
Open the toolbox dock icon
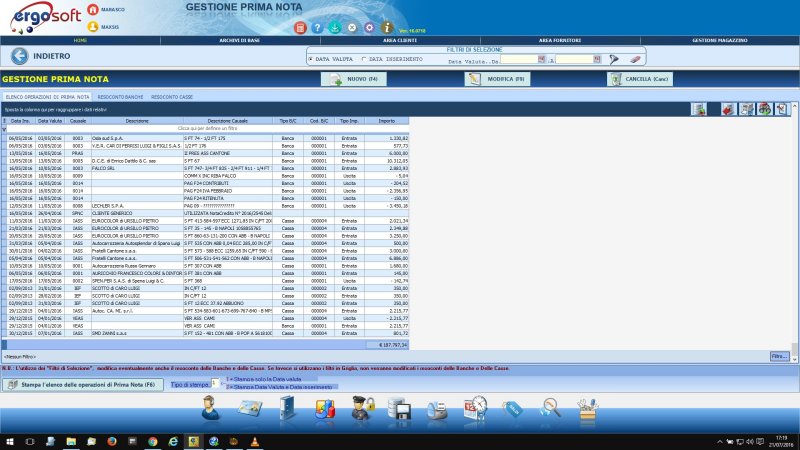click(587, 409)
